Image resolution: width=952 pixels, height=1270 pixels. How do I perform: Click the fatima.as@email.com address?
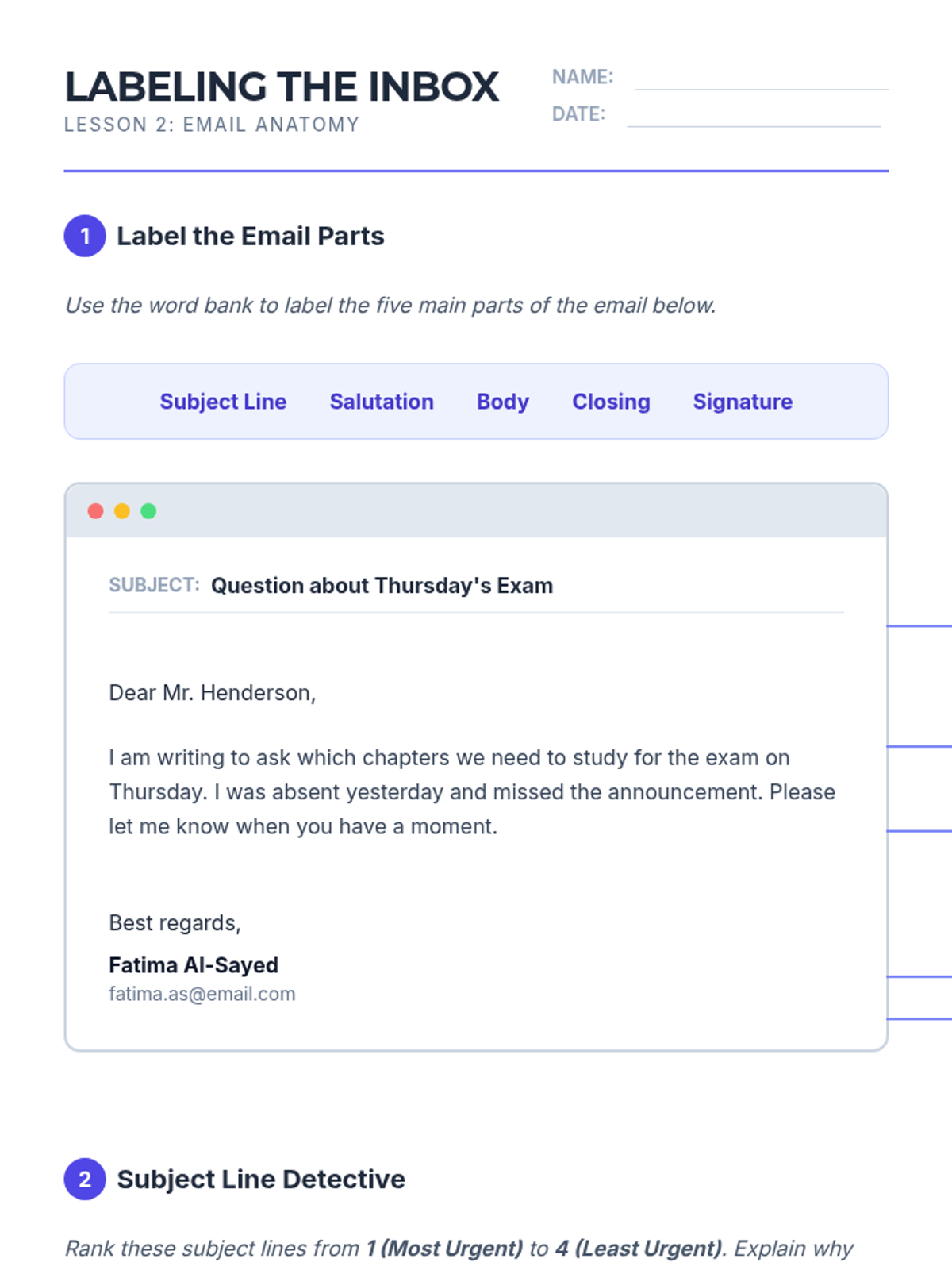pos(202,994)
